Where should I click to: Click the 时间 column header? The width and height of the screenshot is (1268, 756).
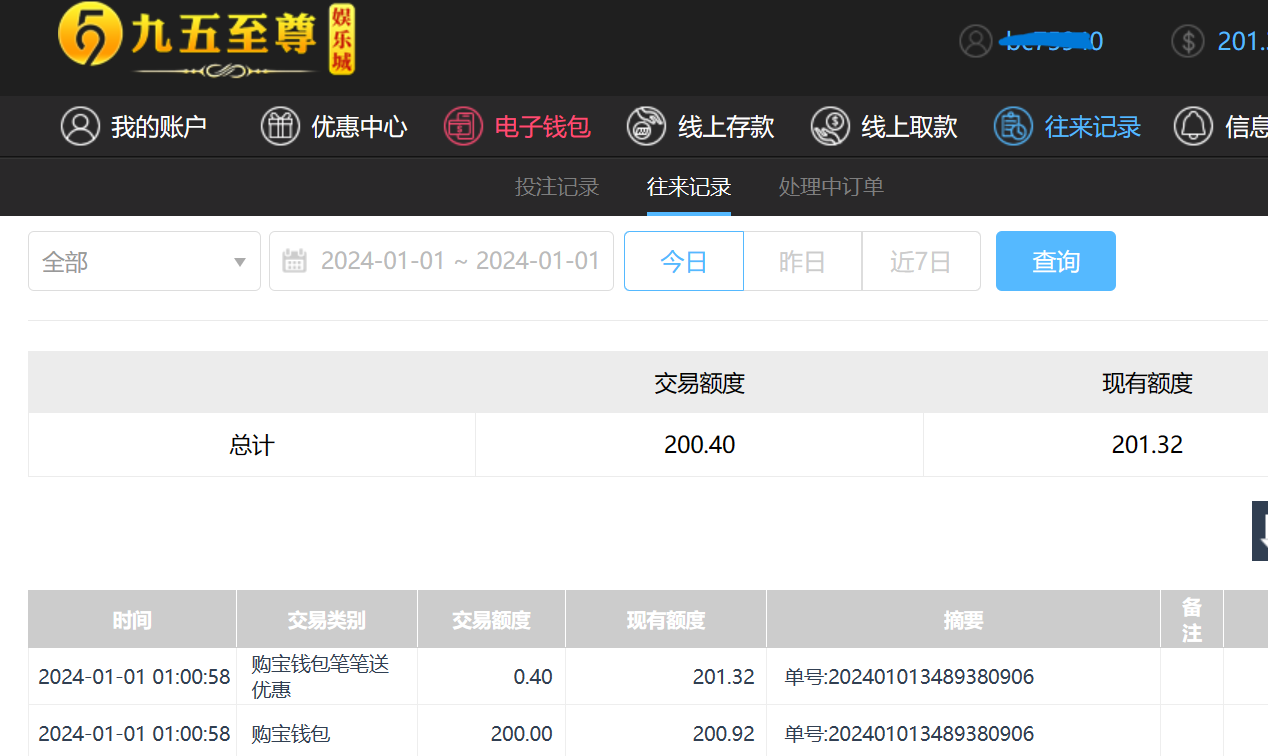click(132, 620)
